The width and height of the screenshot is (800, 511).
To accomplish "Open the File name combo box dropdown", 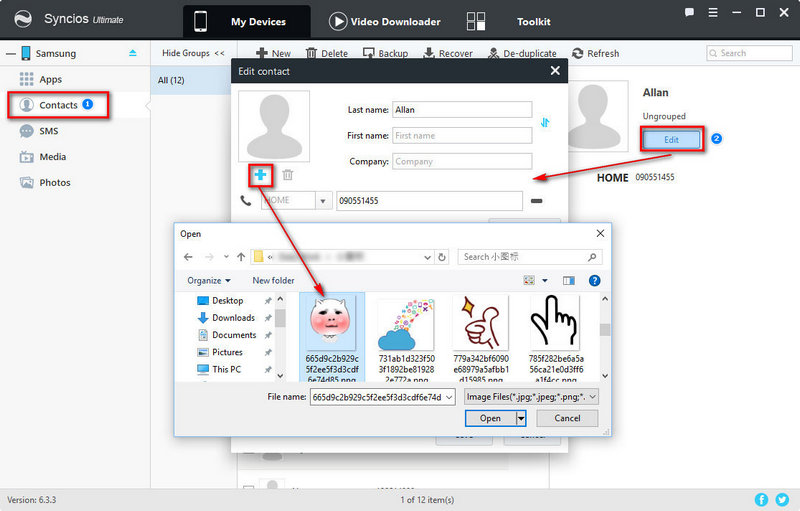I will [449, 397].
